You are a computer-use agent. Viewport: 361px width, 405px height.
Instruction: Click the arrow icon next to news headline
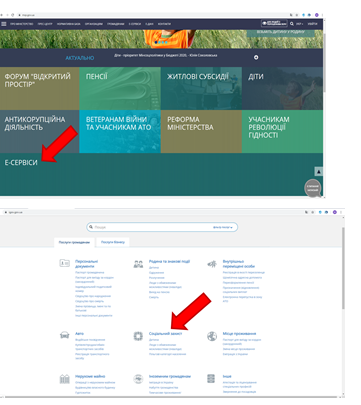click(x=256, y=57)
